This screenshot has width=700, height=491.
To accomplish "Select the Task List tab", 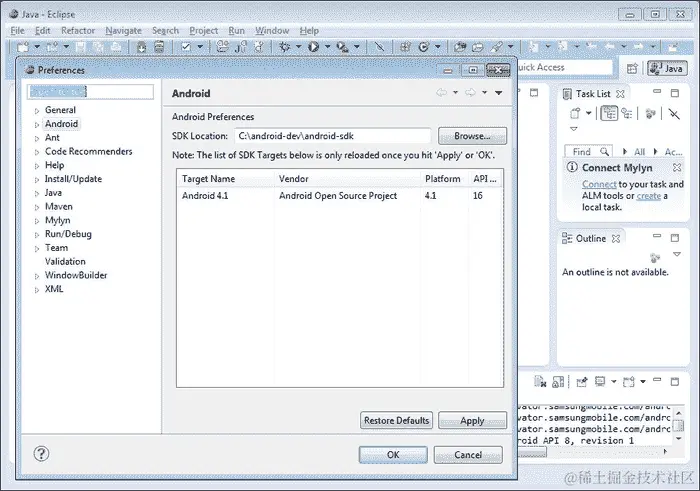I will tap(593, 94).
